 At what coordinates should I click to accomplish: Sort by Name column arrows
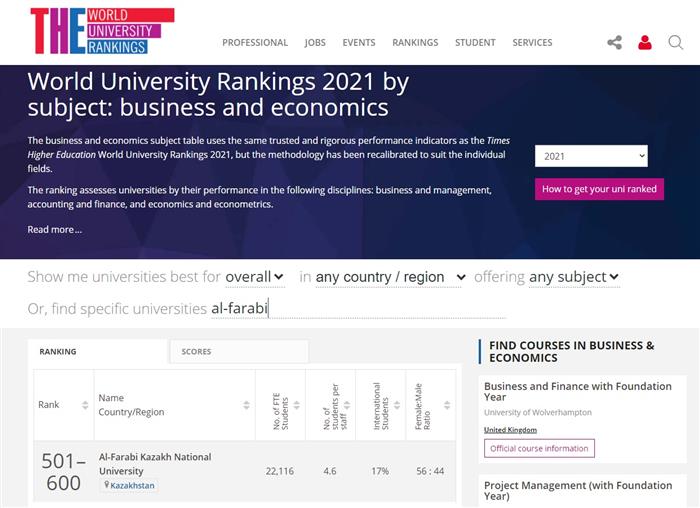246,405
